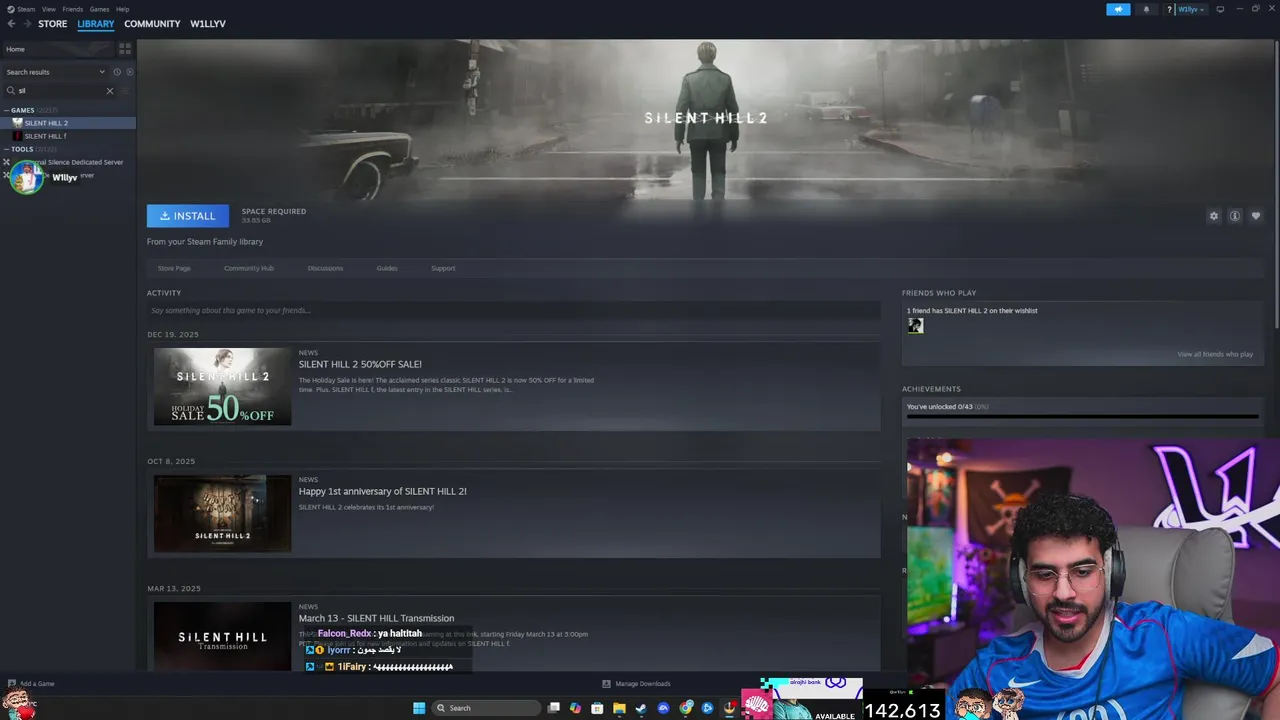Viewport: 1280px width, 720px height.
Task: Open the W1LLYV profile tab
Action: 208,24
